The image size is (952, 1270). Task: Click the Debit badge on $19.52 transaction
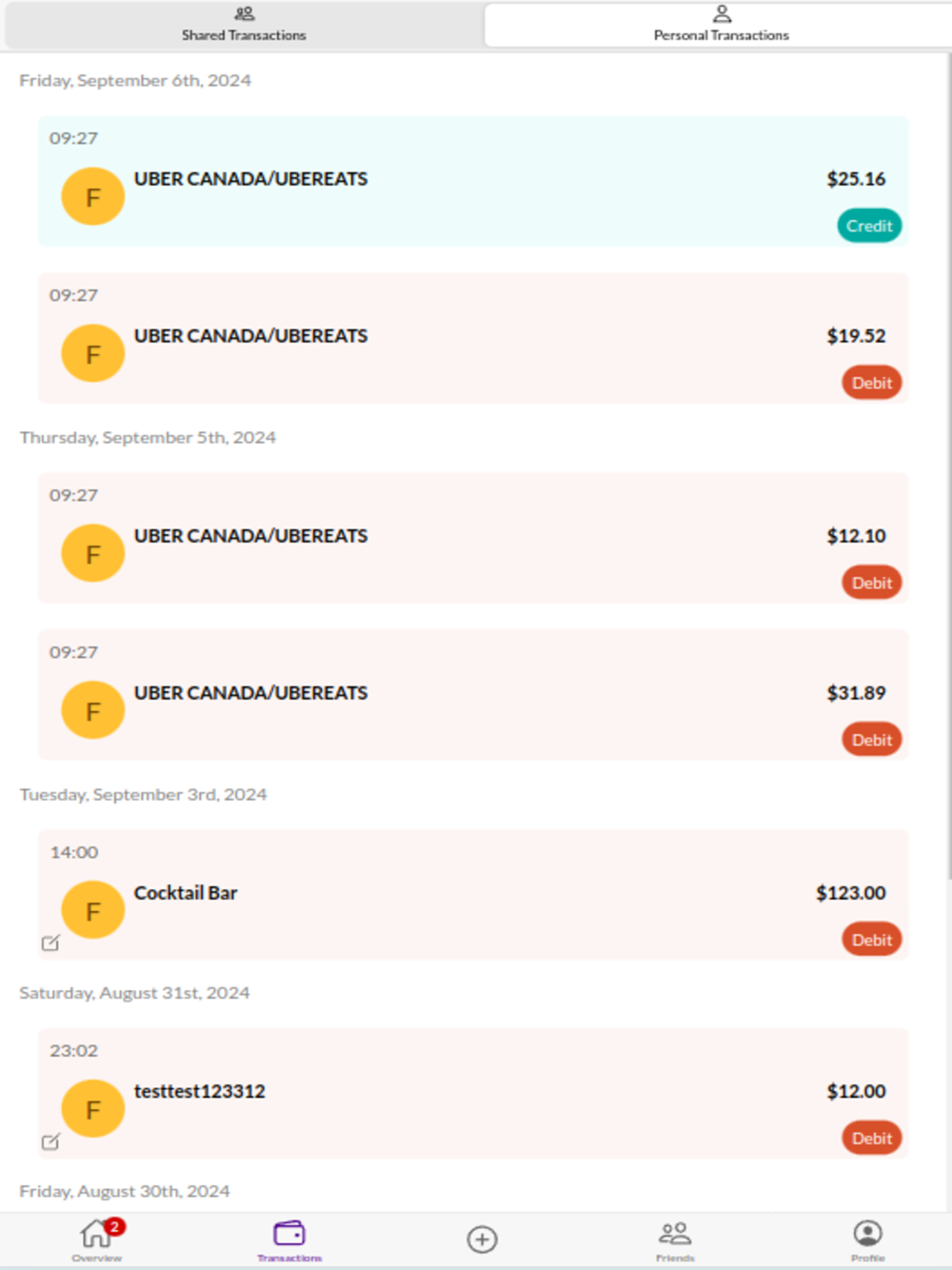pos(871,383)
